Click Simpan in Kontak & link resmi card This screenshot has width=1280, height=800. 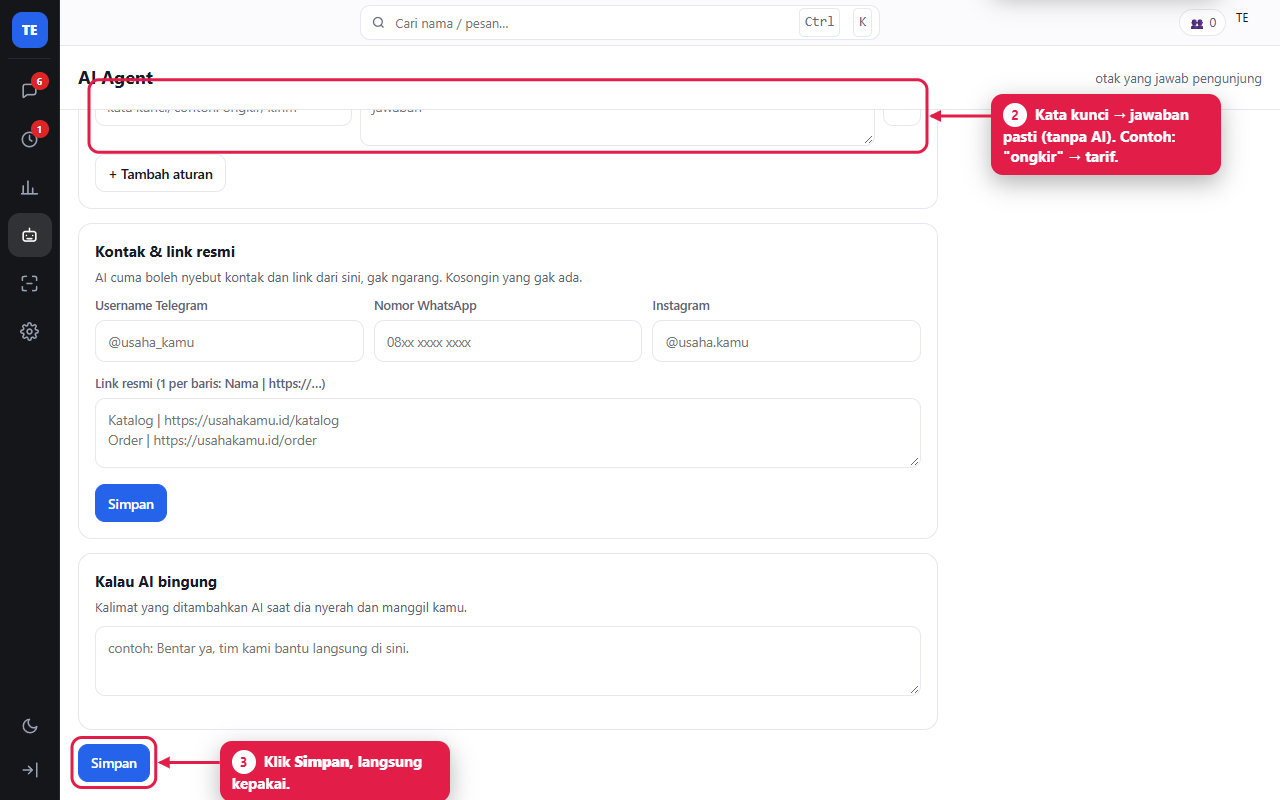click(131, 503)
